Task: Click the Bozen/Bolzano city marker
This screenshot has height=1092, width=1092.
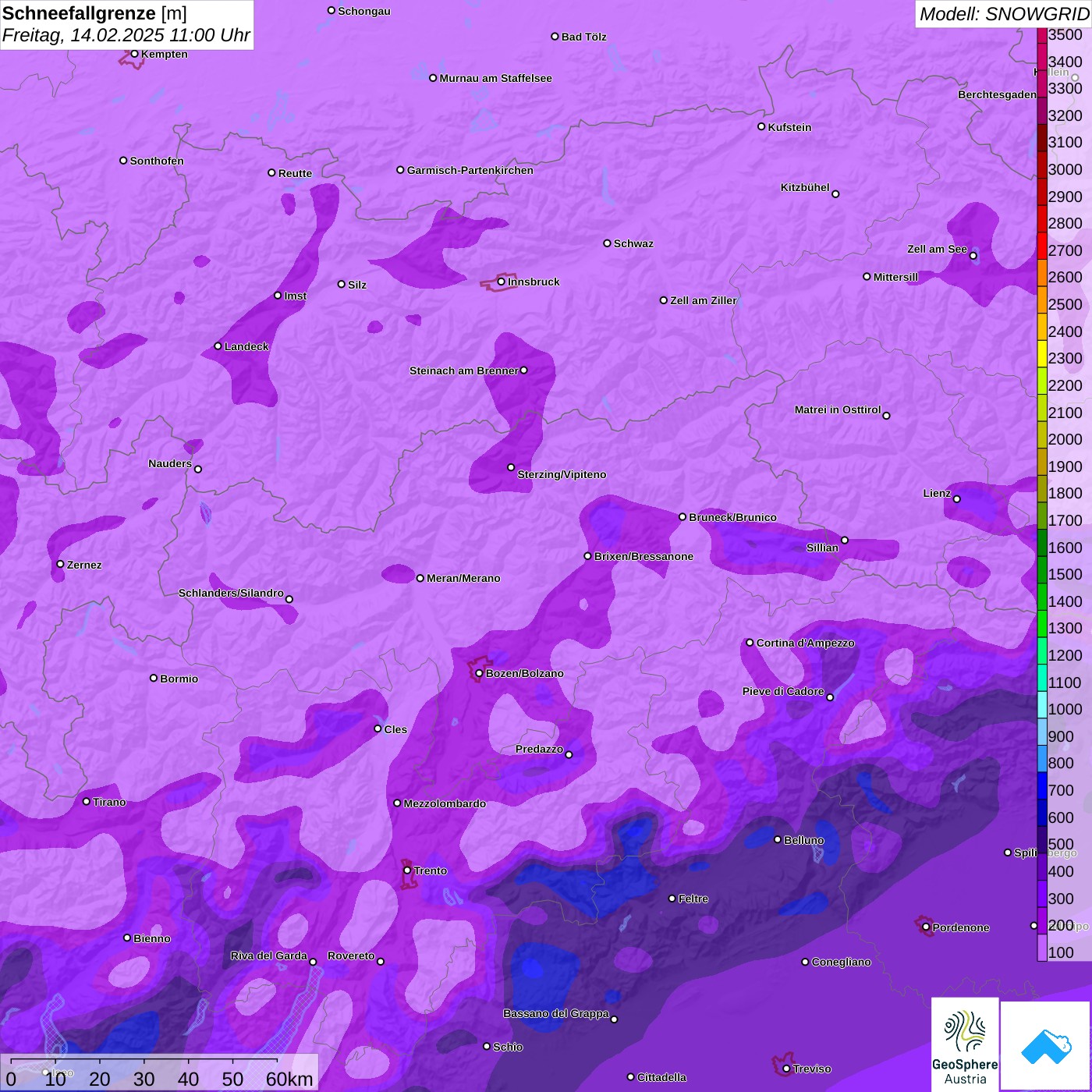Action: 479,673
